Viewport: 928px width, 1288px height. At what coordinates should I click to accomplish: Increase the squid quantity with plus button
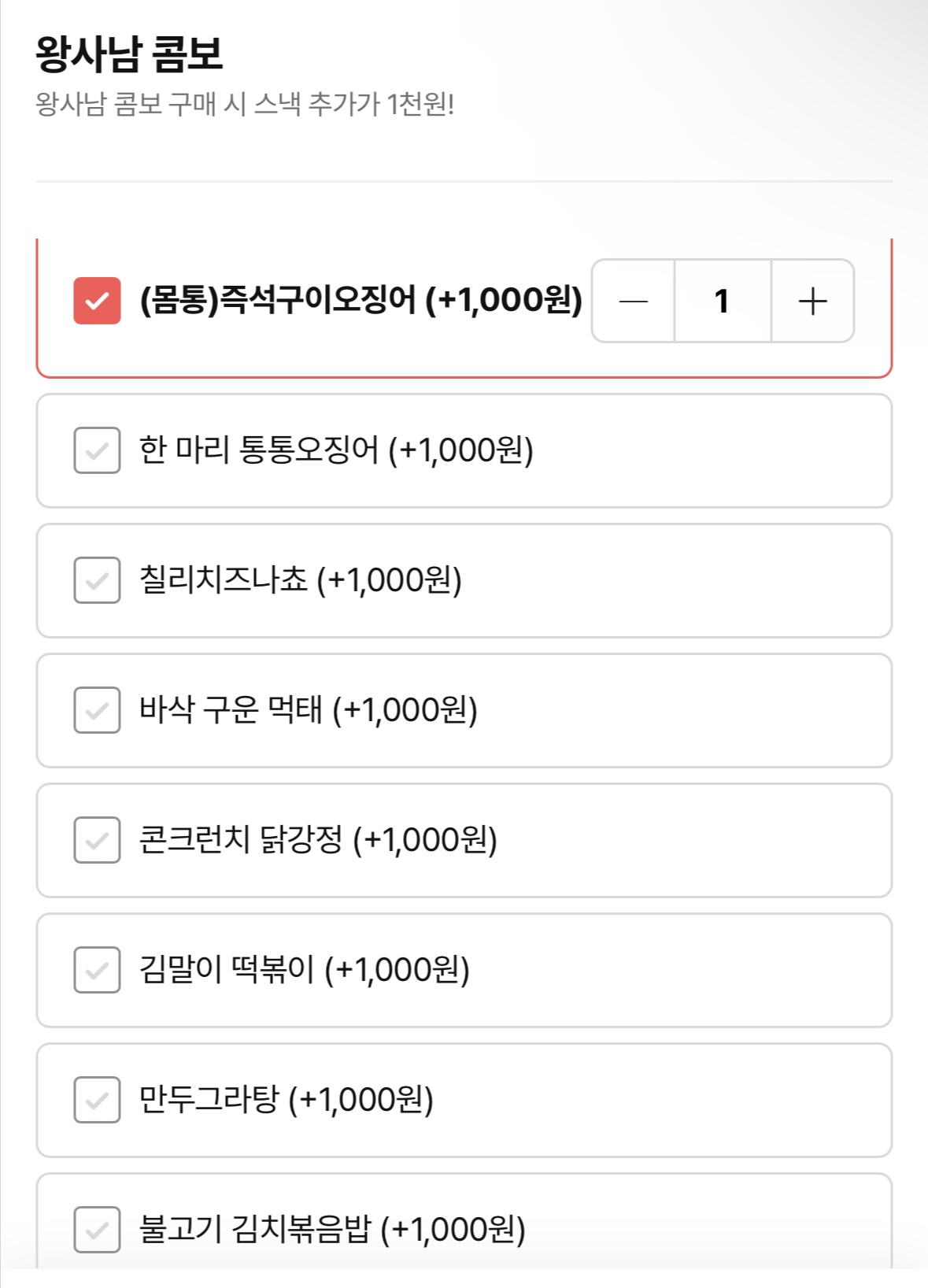(812, 301)
